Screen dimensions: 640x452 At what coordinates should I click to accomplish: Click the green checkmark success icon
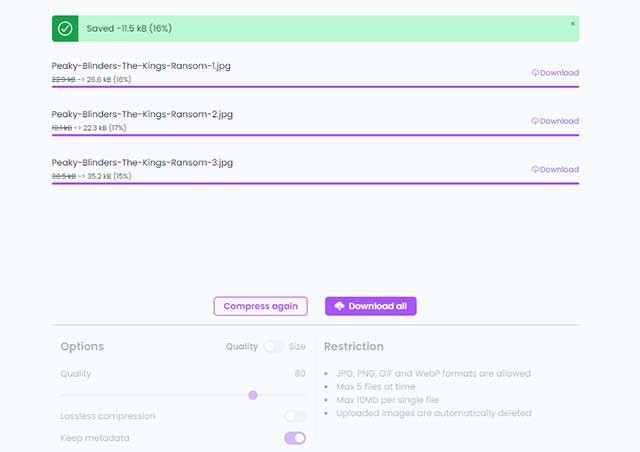(65, 29)
